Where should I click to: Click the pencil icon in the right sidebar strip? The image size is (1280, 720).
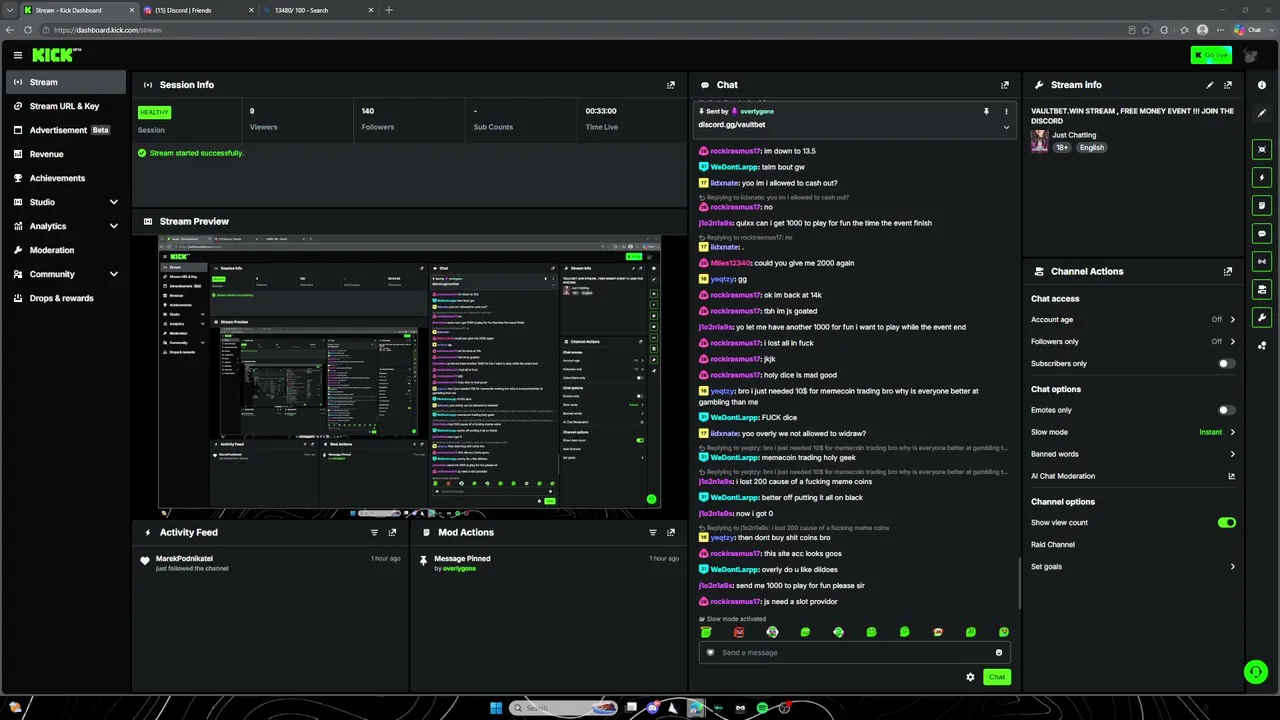(1262, 113)
